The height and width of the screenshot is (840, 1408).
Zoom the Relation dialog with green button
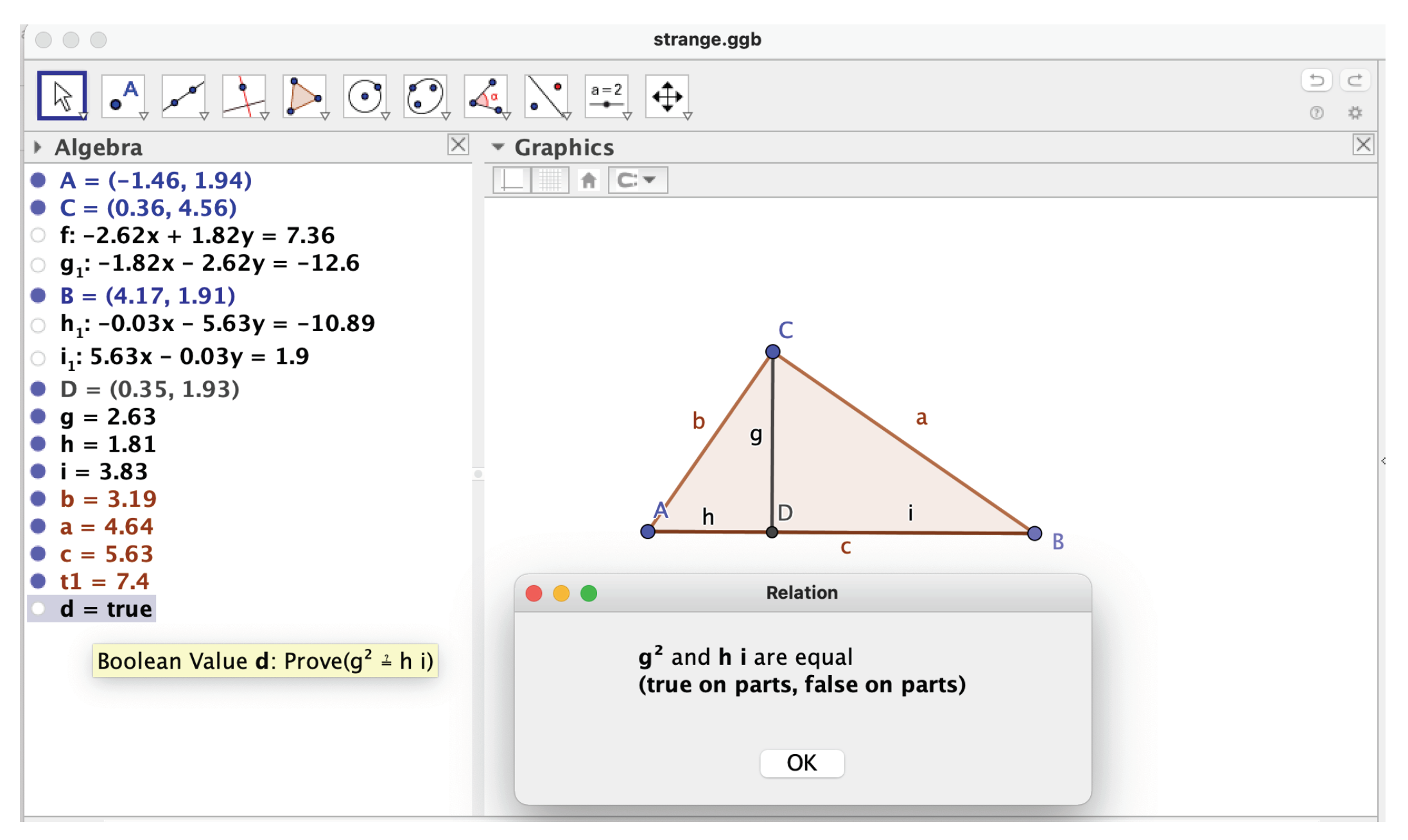pyautogui.click(x=589, y=593)
